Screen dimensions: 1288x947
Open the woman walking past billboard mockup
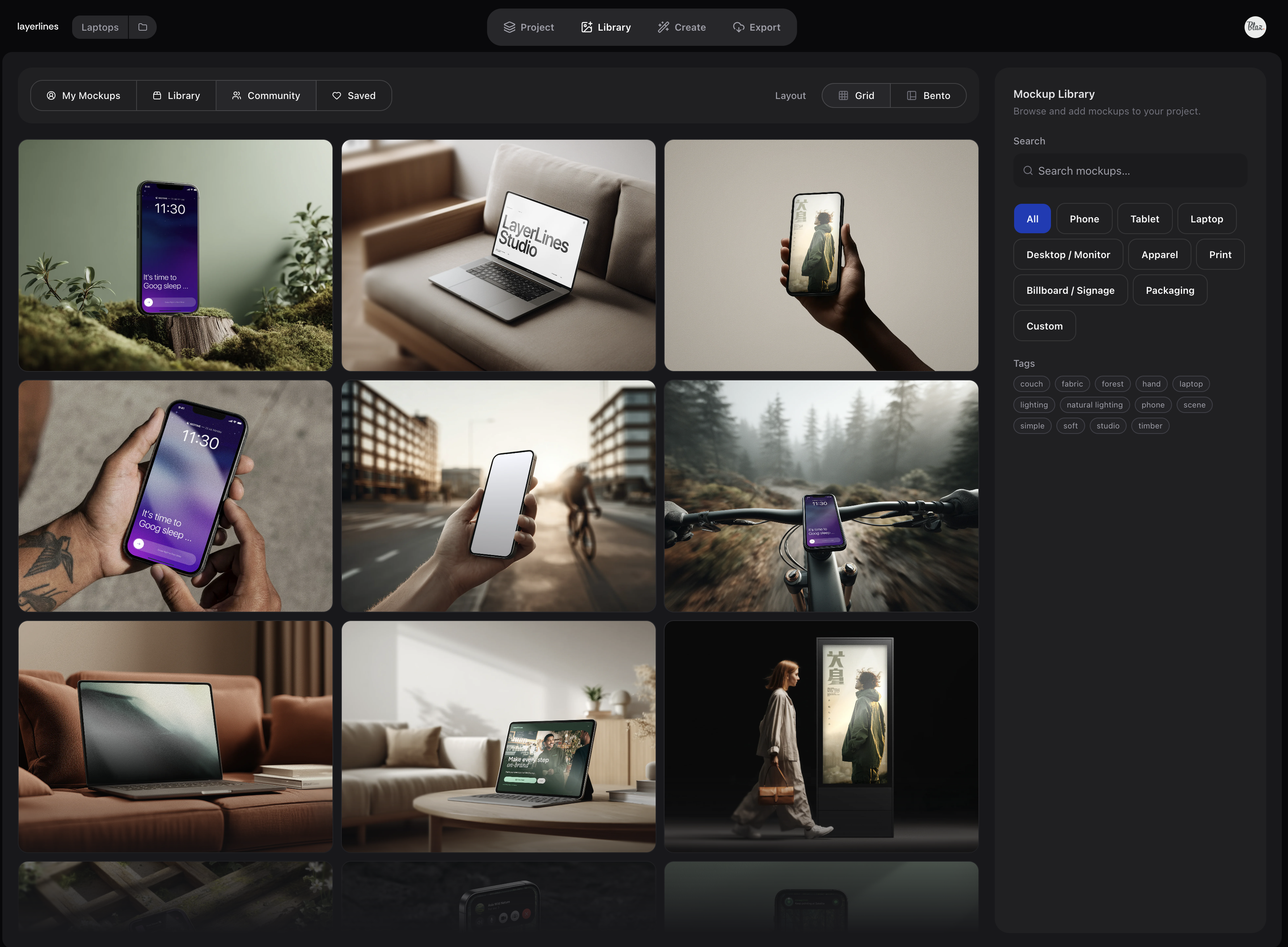(821, 737)
